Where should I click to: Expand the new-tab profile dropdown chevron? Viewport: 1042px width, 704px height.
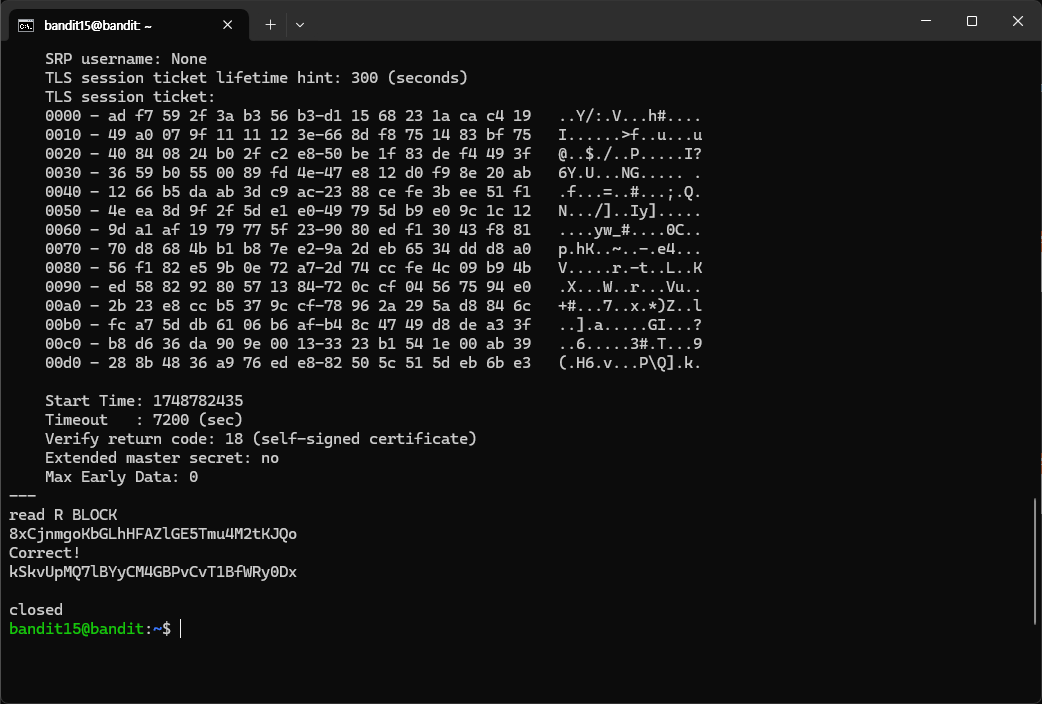(x=300, y=25)
